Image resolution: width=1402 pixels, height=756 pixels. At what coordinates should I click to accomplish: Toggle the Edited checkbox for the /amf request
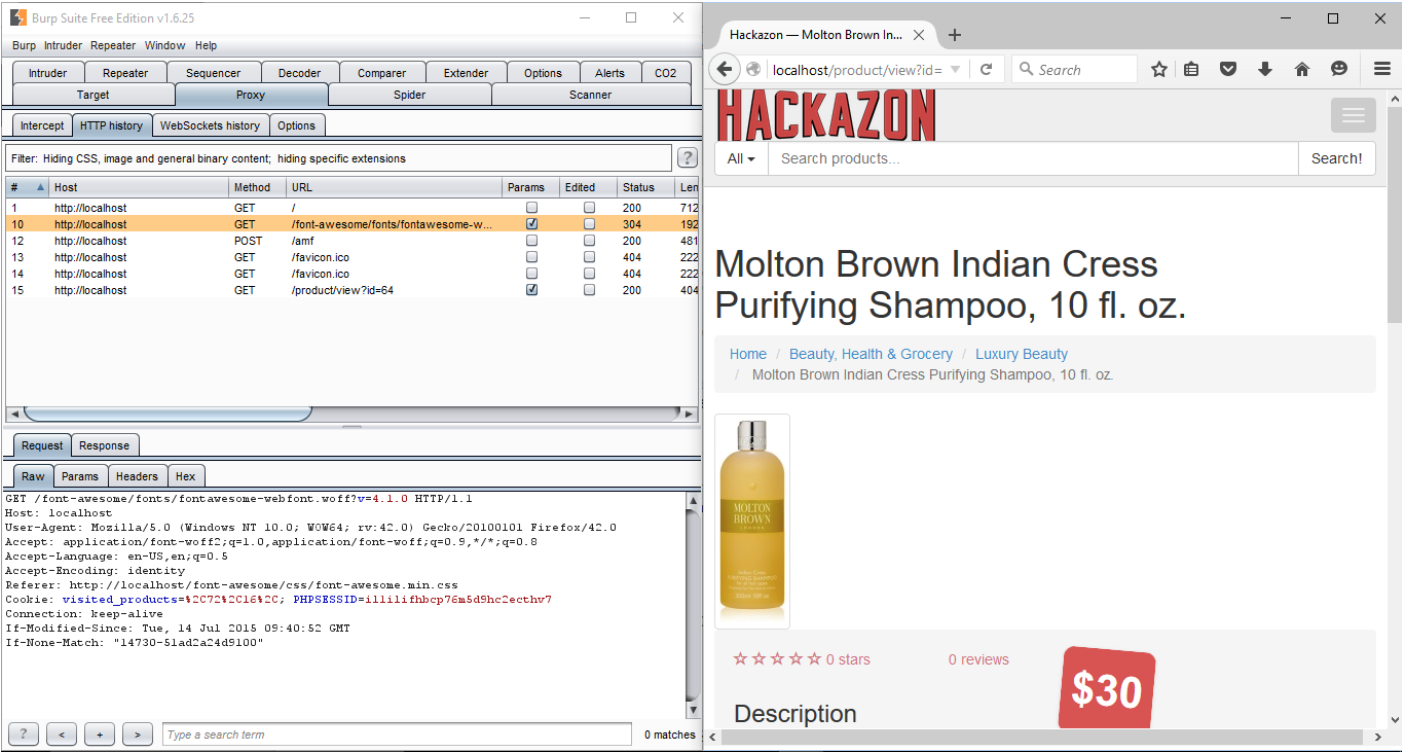[589, 241]
